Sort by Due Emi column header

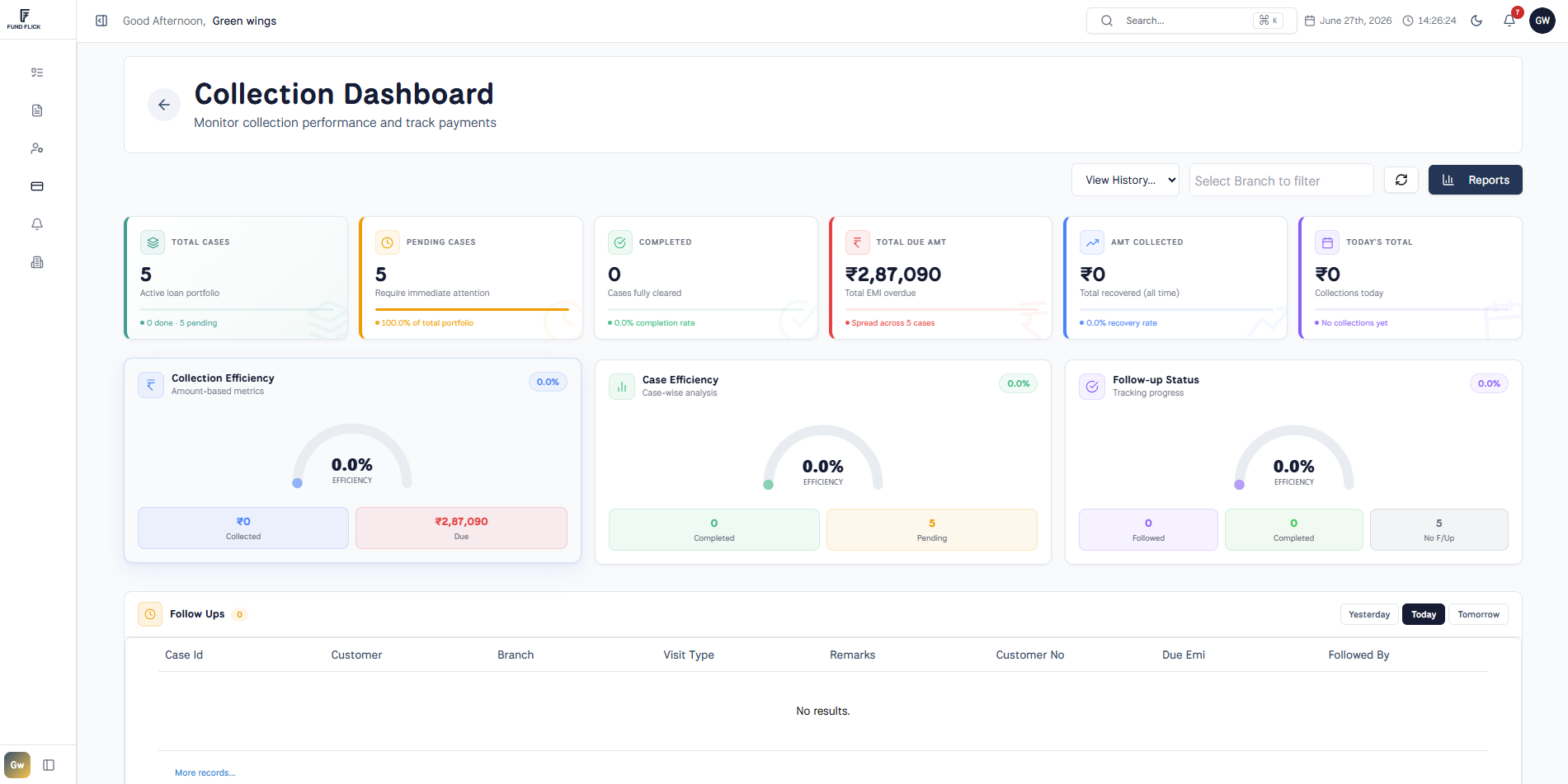[1184, 655]
